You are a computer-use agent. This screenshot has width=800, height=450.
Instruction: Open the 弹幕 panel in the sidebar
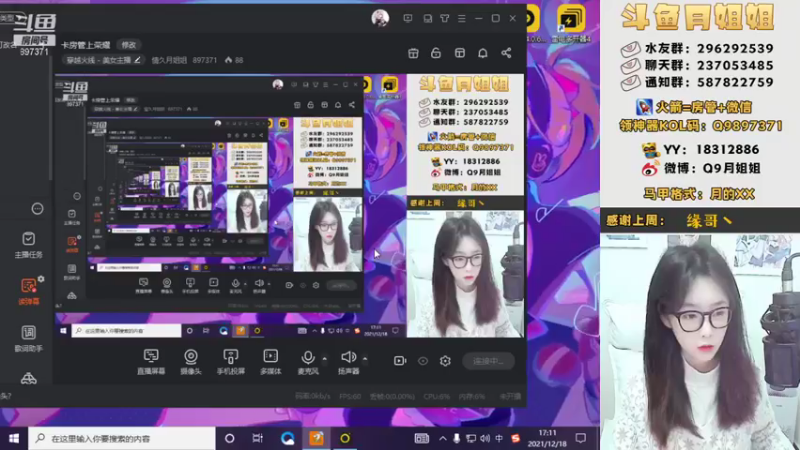[29, 292]
